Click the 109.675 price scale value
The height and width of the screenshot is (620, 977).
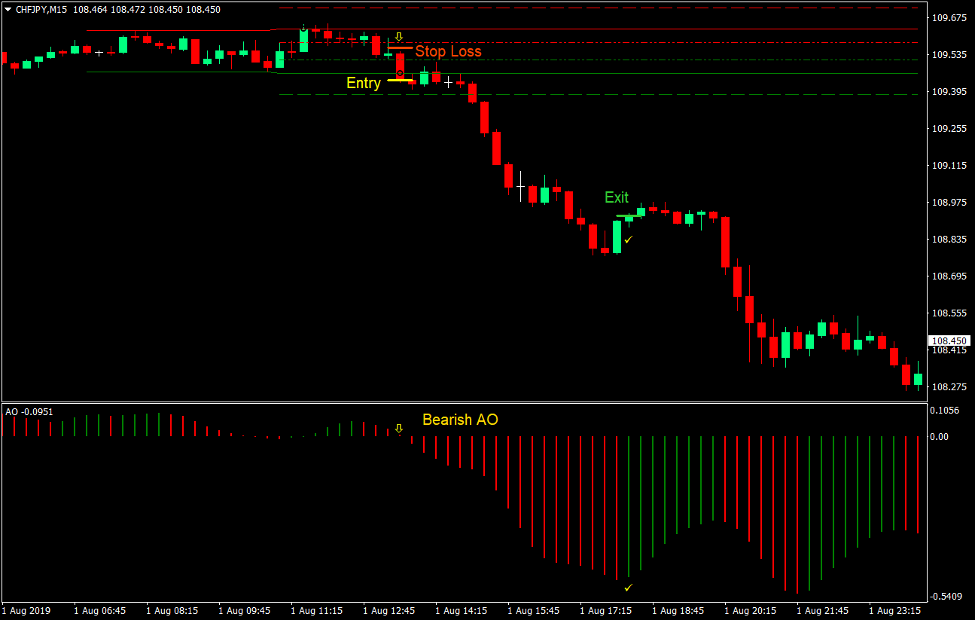pos(948,16)
